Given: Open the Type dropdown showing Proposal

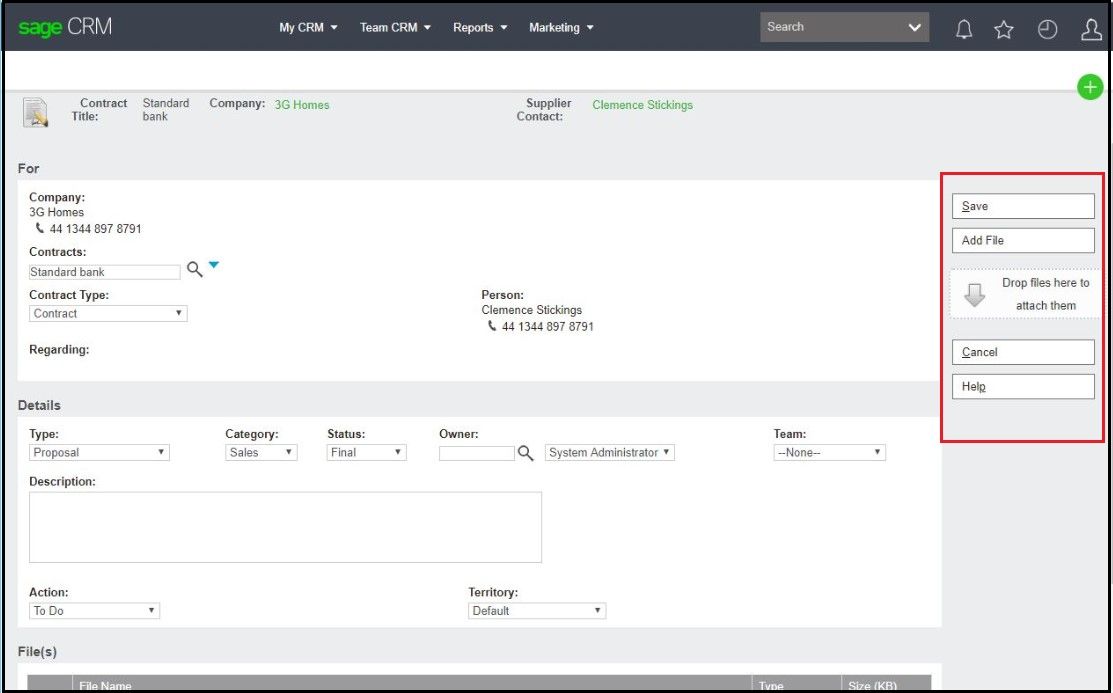Looking at the screenshot, I should coord(99,452).
